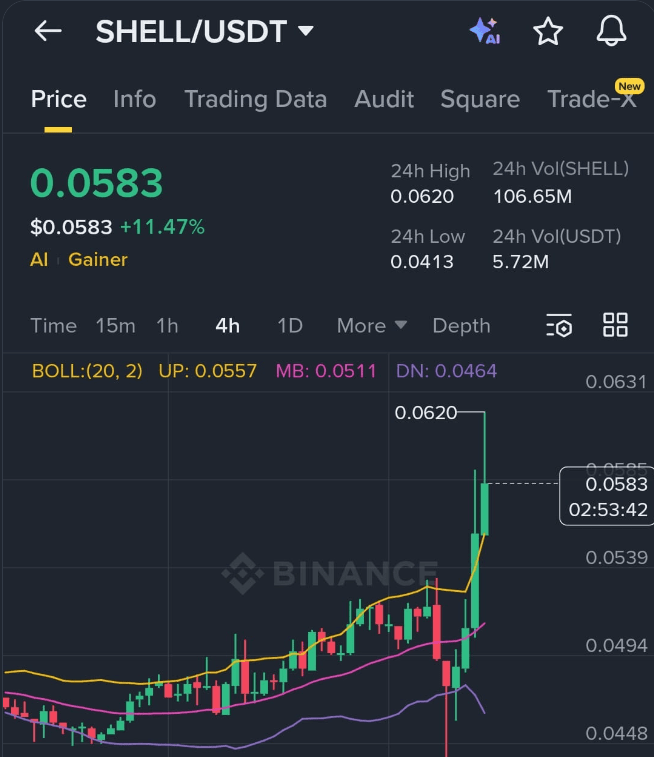Viewport: 654px width, 757px height.
Task: Tap the current price countdown box 02:53:42
Action: tap(607, 496)
